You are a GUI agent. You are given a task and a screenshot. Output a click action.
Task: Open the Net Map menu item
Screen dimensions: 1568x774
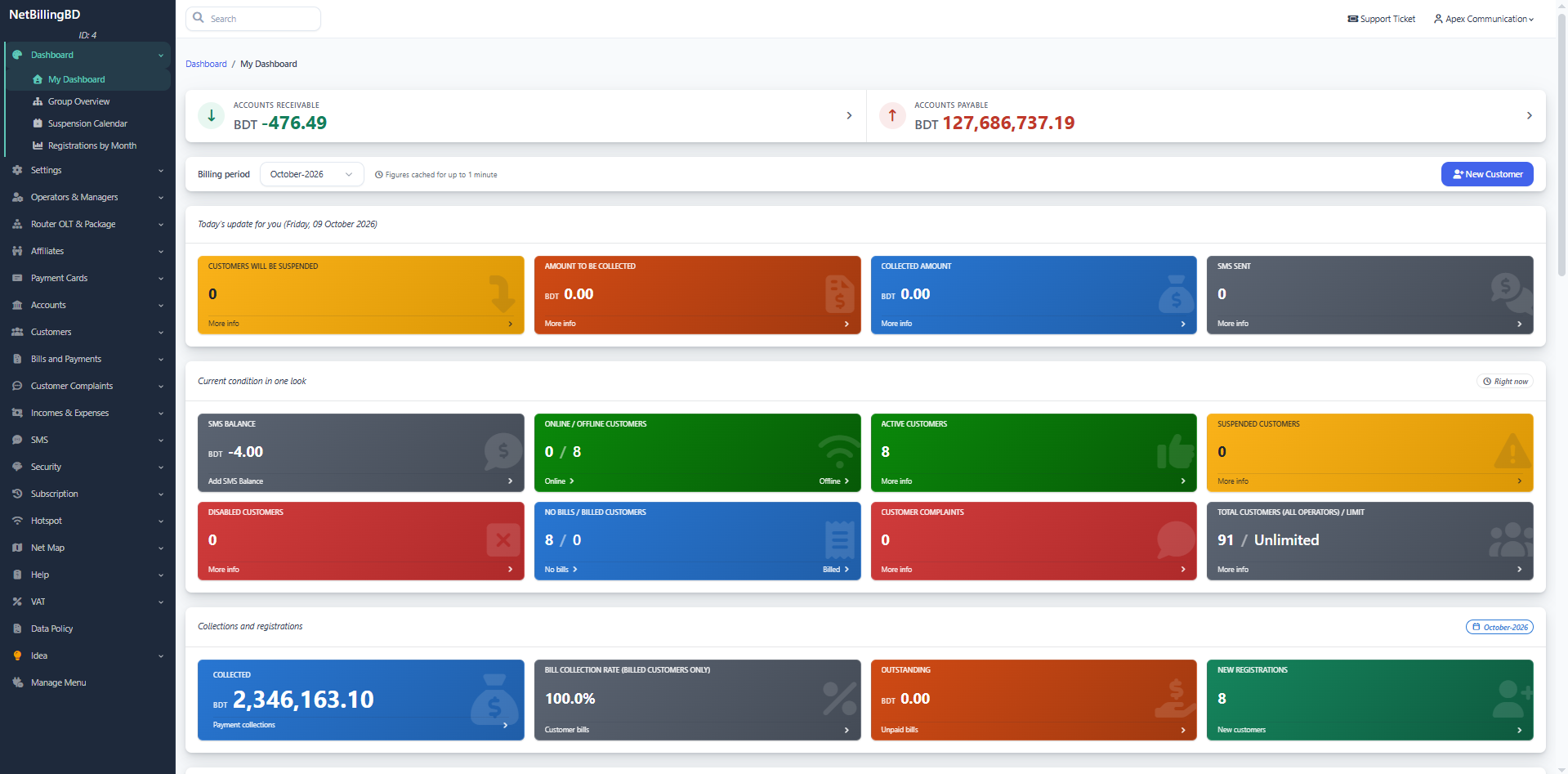click(x=87, y=548)
